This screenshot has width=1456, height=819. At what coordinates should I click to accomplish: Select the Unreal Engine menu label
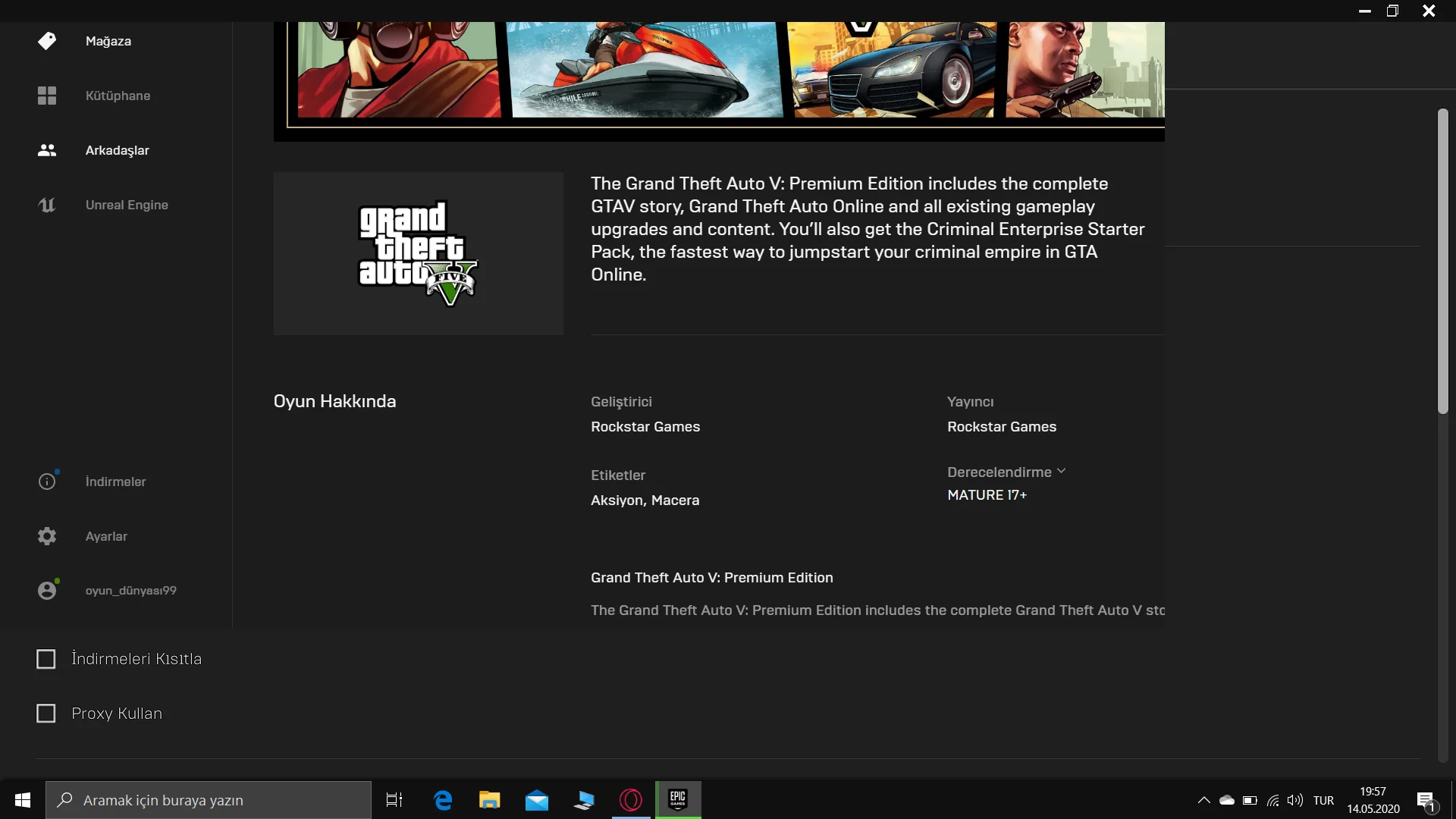pyautogui.click(x=127, y=205)
